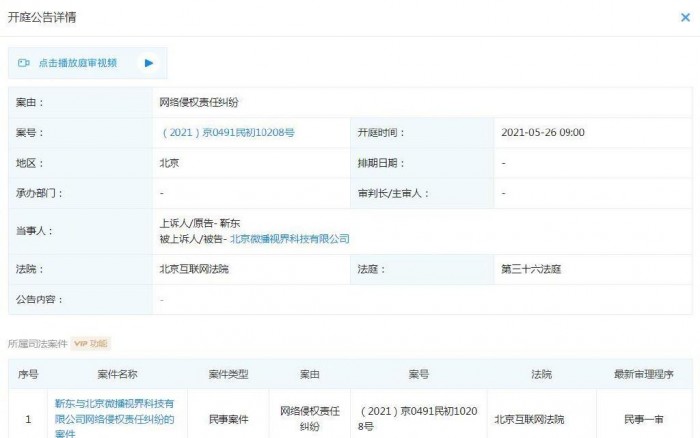Click the 最新审理程序 column header
The width and height of the screenshot is (700, 438).
pos(644,374)
